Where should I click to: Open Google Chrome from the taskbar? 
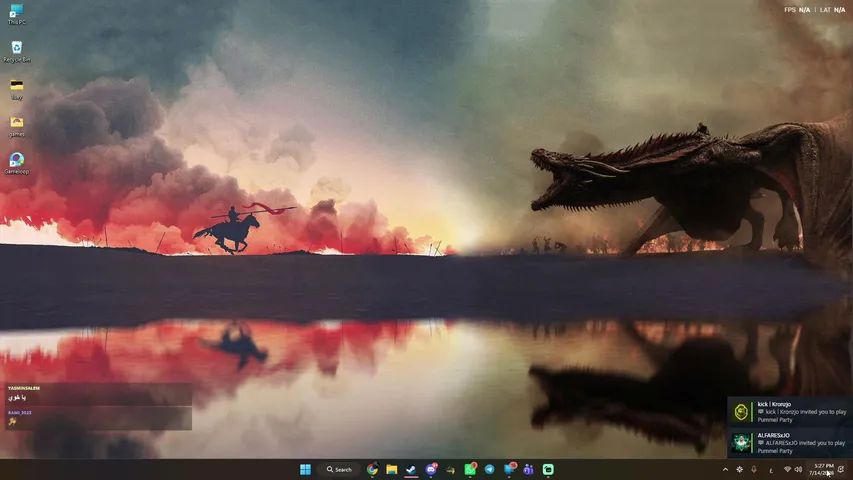click(372, 469)
